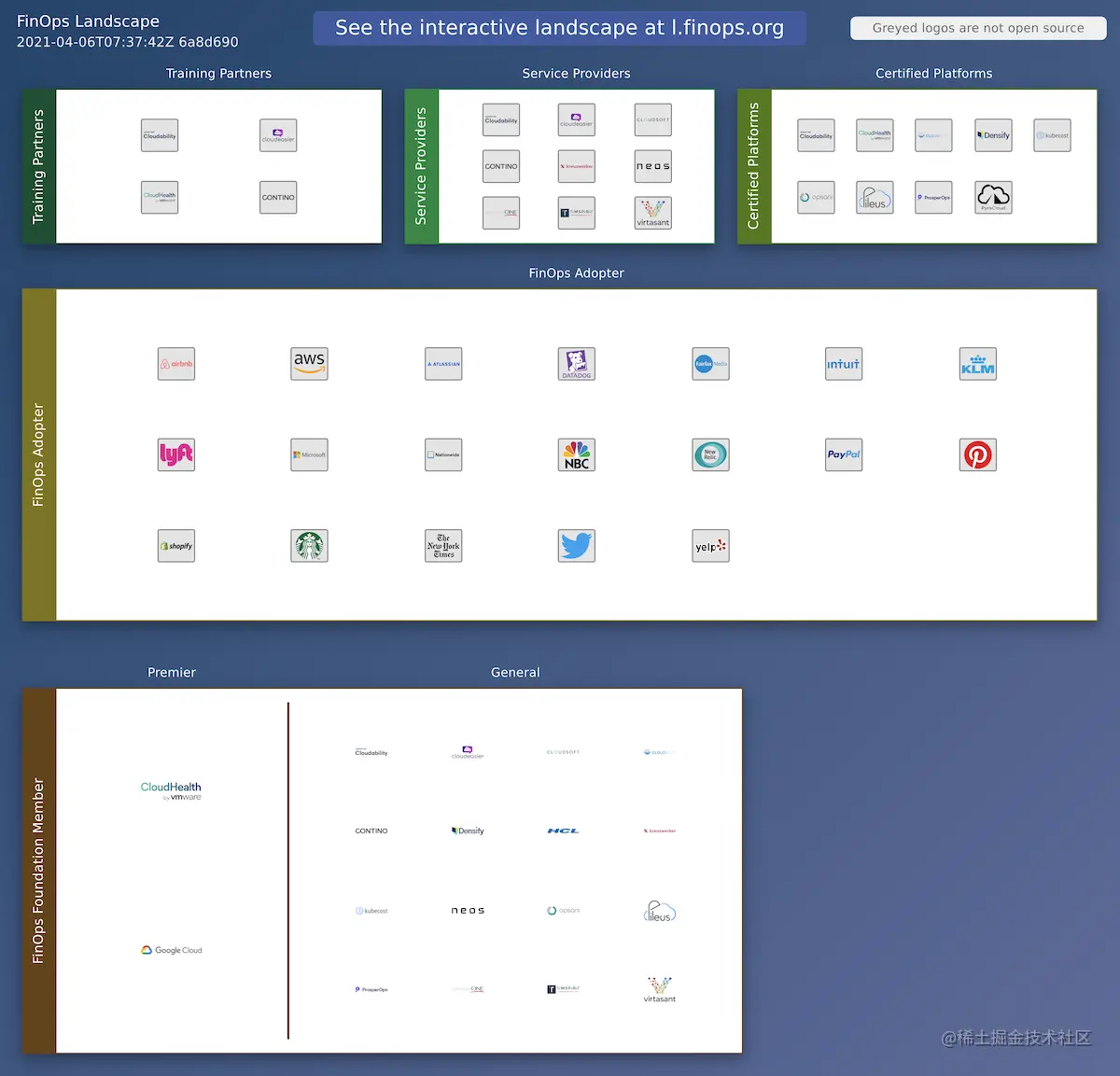Click Timspirit logo under General members
This screenshot has width=1120, height=1076.
coord(564,989)
